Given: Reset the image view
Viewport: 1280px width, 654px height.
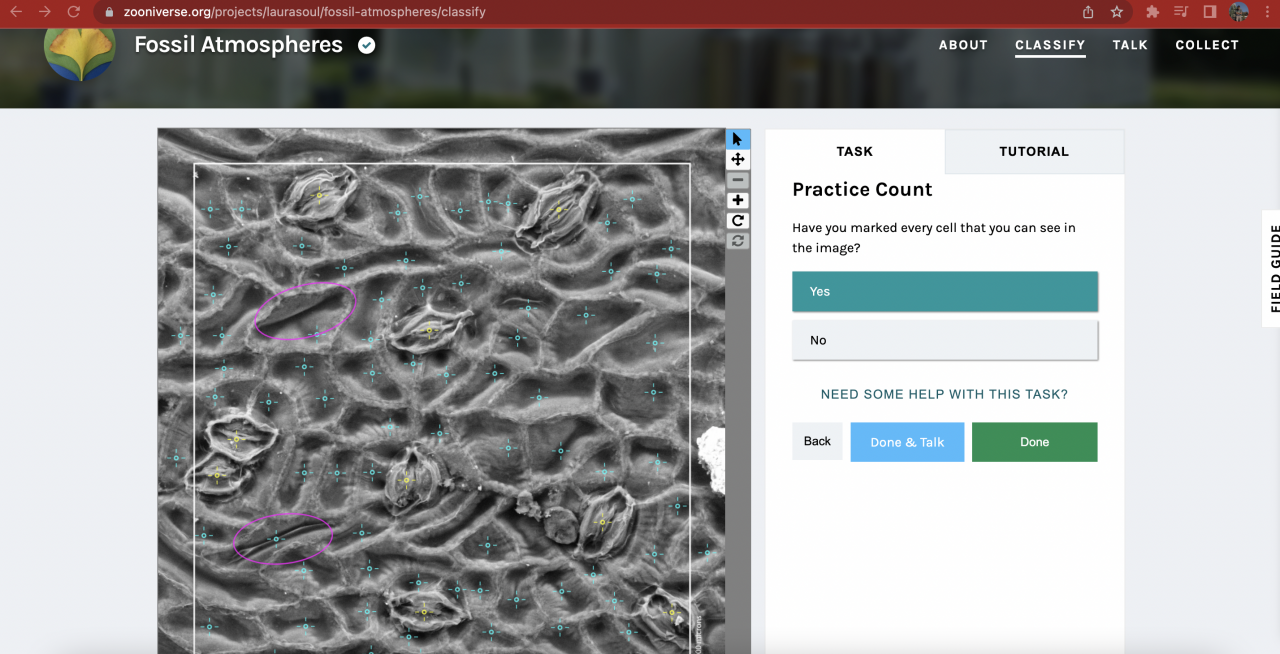Looking at the screenshot, I should (738, 241).
